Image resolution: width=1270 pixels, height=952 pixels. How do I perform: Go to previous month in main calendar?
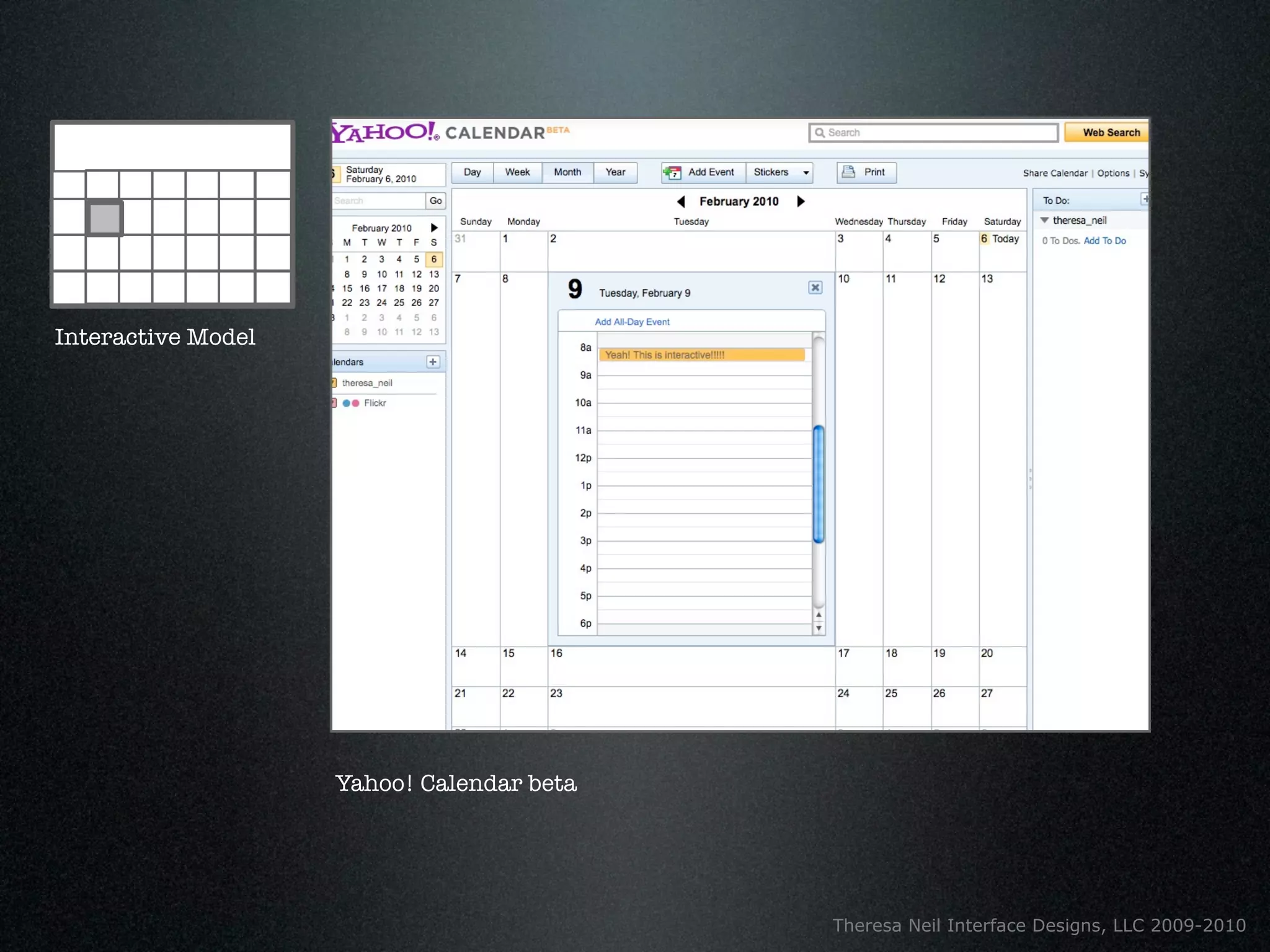click(681, 201)
